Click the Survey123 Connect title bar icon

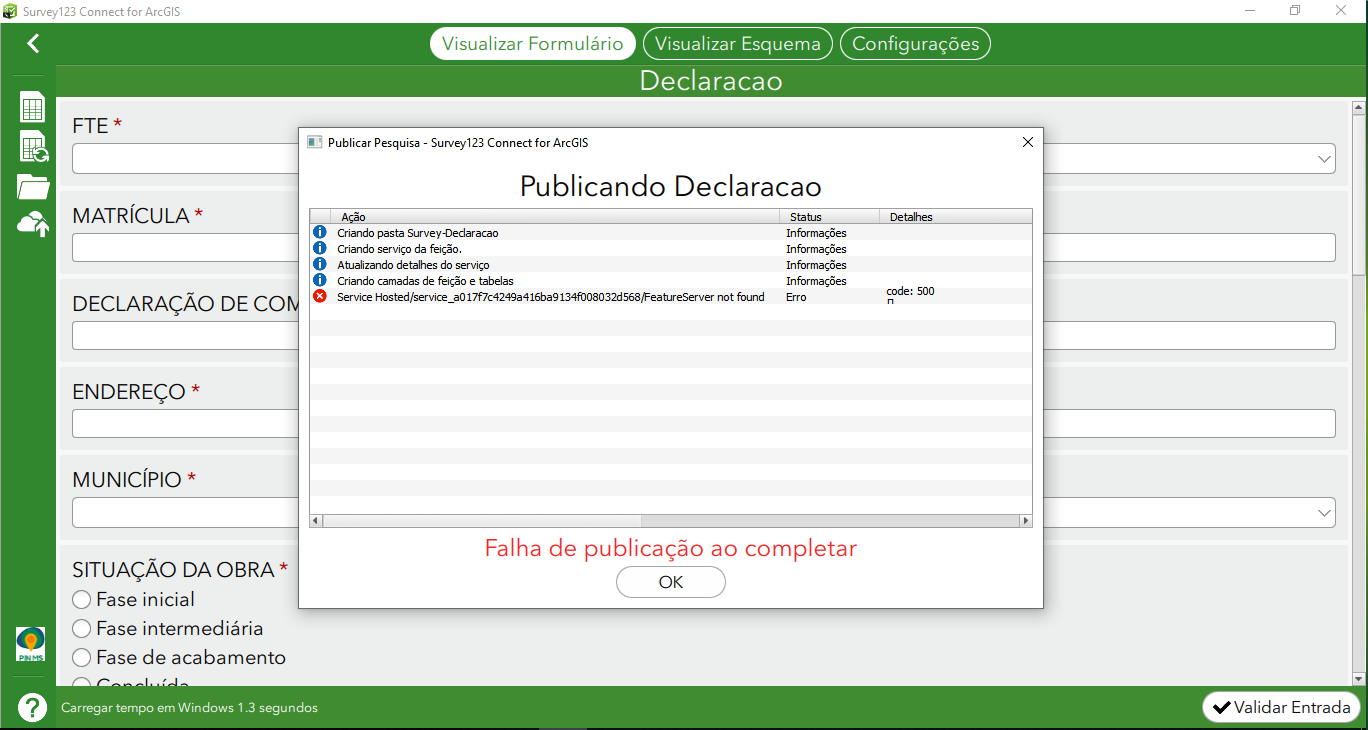click(10, 11)
